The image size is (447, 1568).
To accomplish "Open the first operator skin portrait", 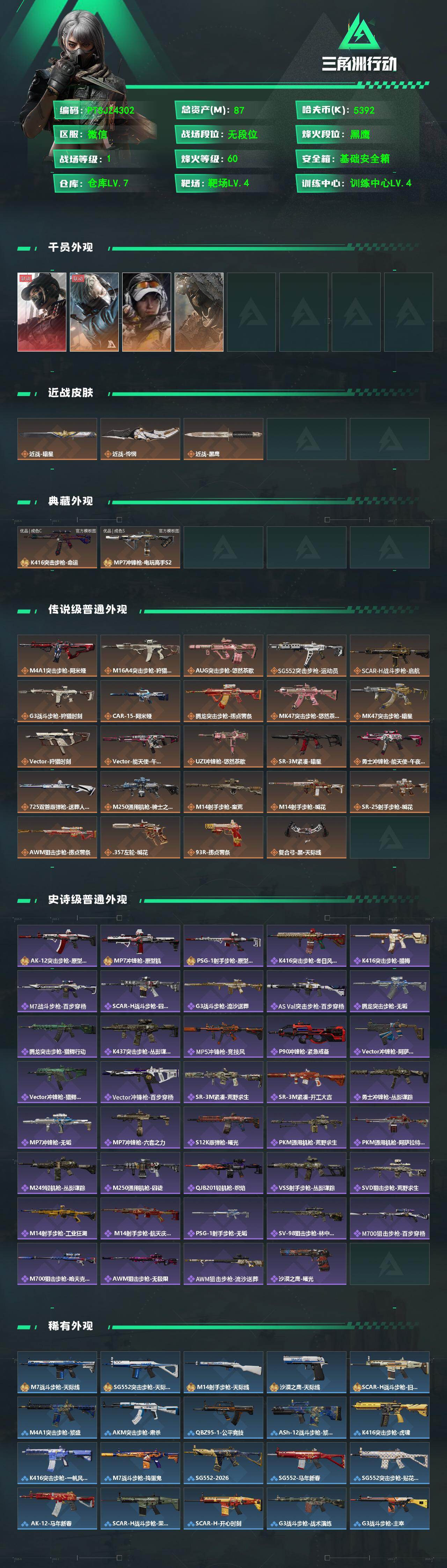I will pos(42,312).
